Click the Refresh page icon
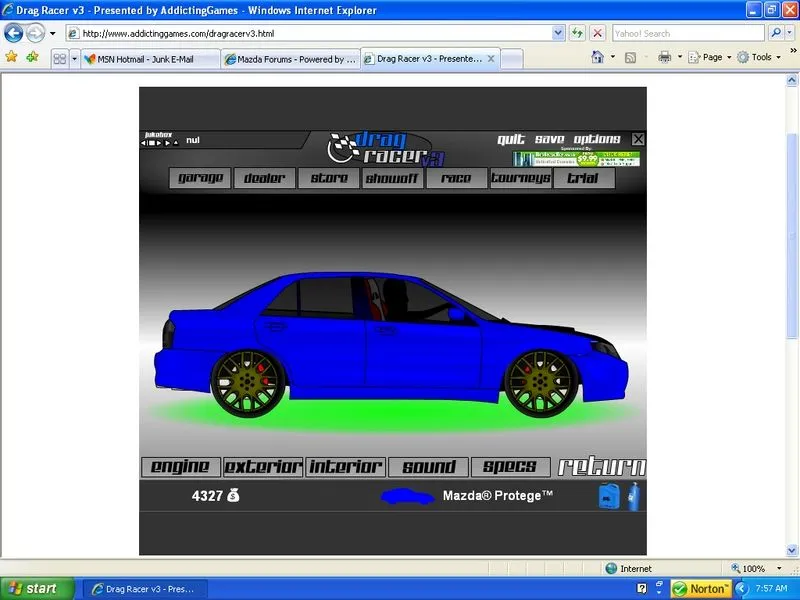Screen dimensions: 800x600 tap(578, 33)
